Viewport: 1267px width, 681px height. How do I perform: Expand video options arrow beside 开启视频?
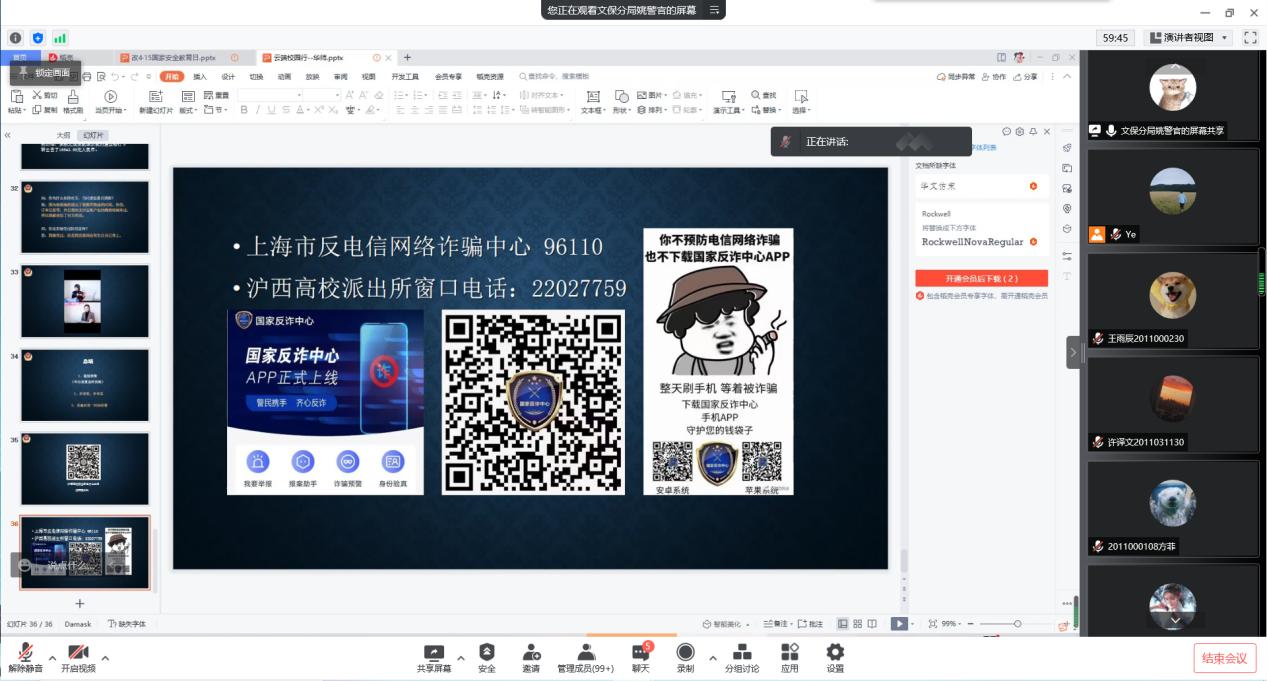tap(105, 657)
